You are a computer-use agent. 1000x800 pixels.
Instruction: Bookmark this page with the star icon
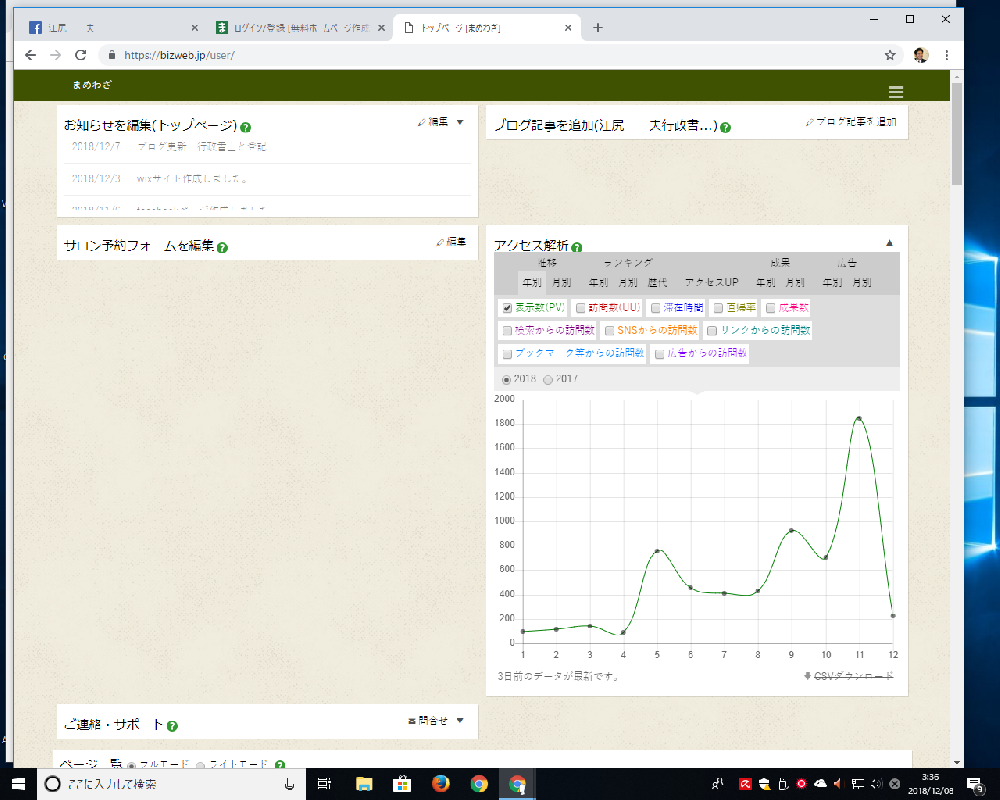coord(890,55)
